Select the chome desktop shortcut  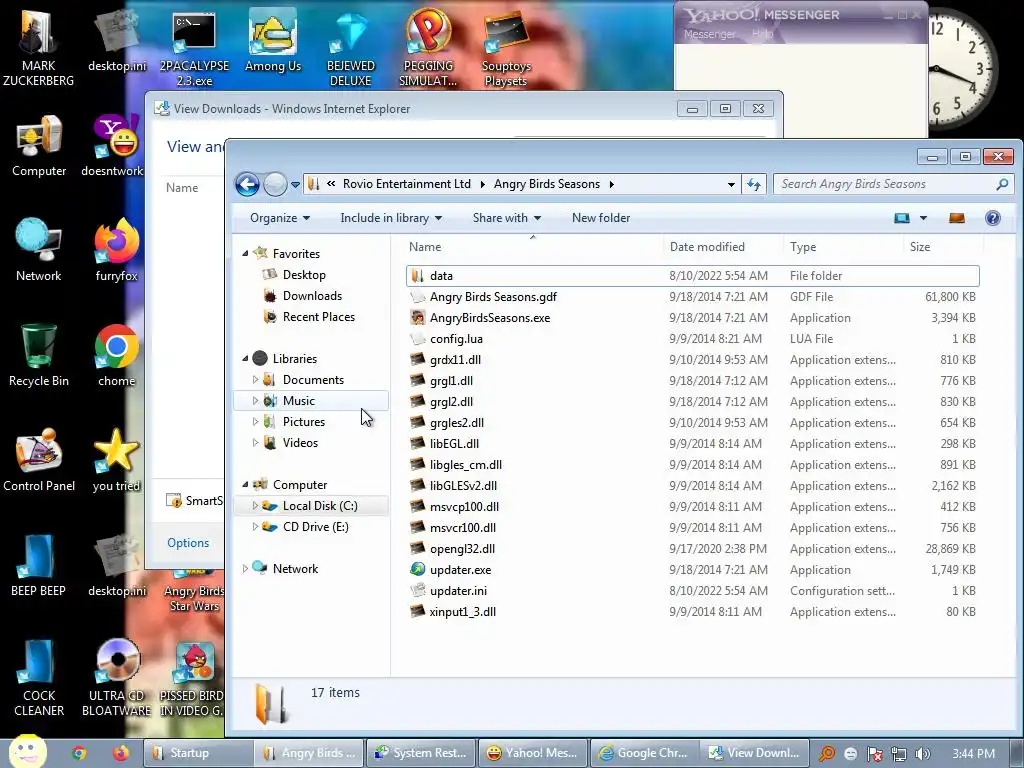click(x=116, y=356)
